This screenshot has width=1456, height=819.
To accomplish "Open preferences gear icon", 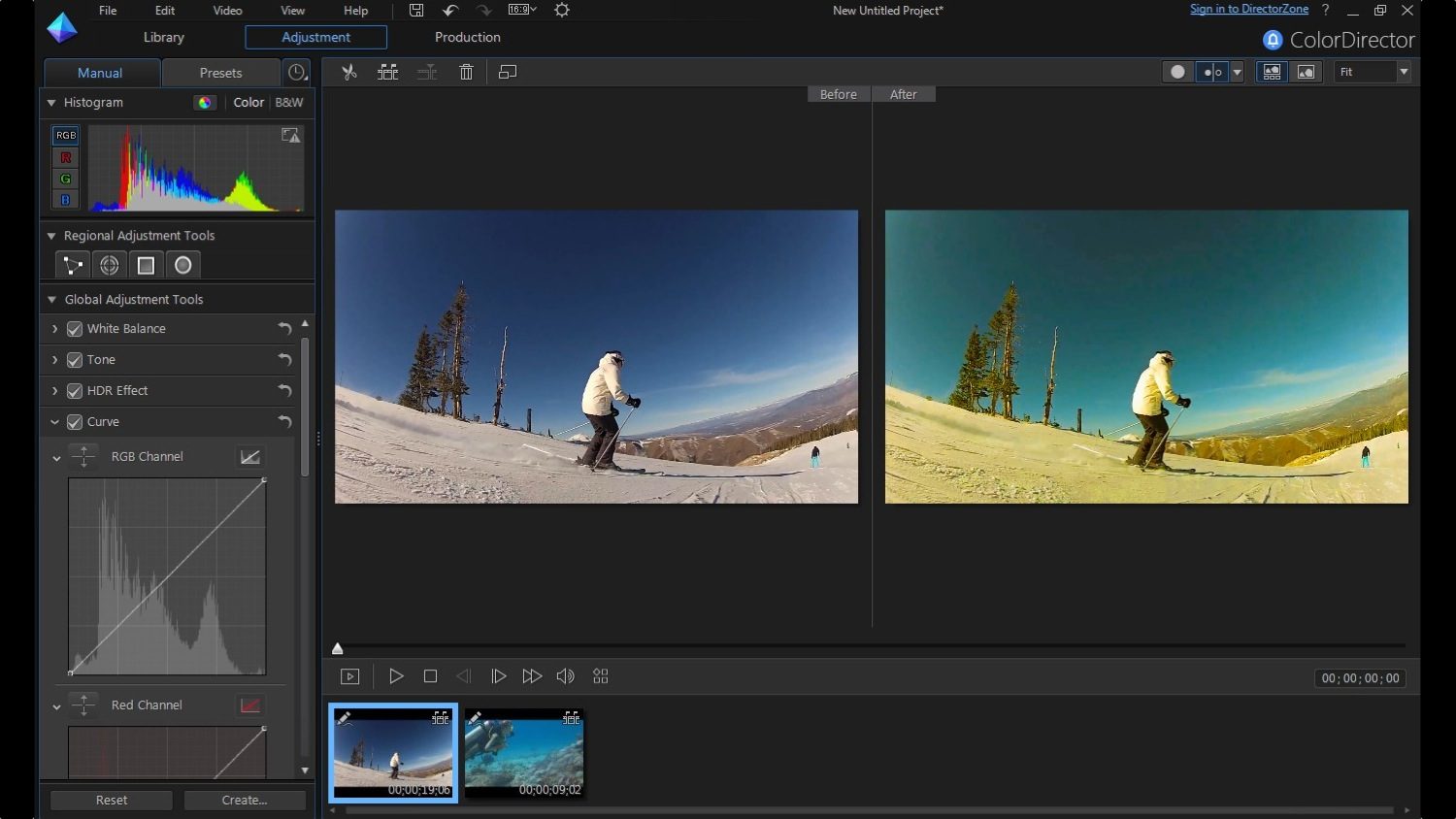I will coord(562,11).
